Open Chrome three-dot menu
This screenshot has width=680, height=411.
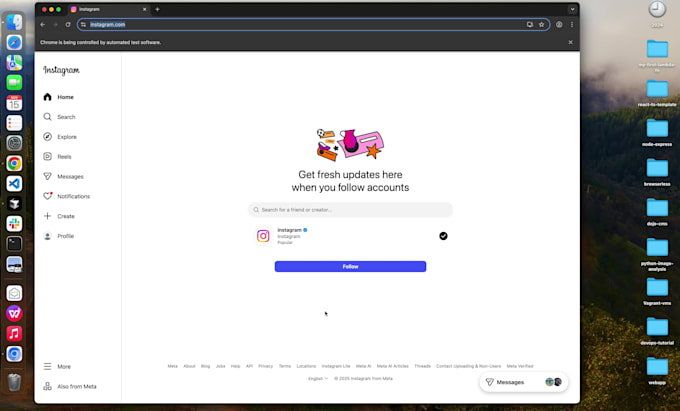(x=572, y=25)
